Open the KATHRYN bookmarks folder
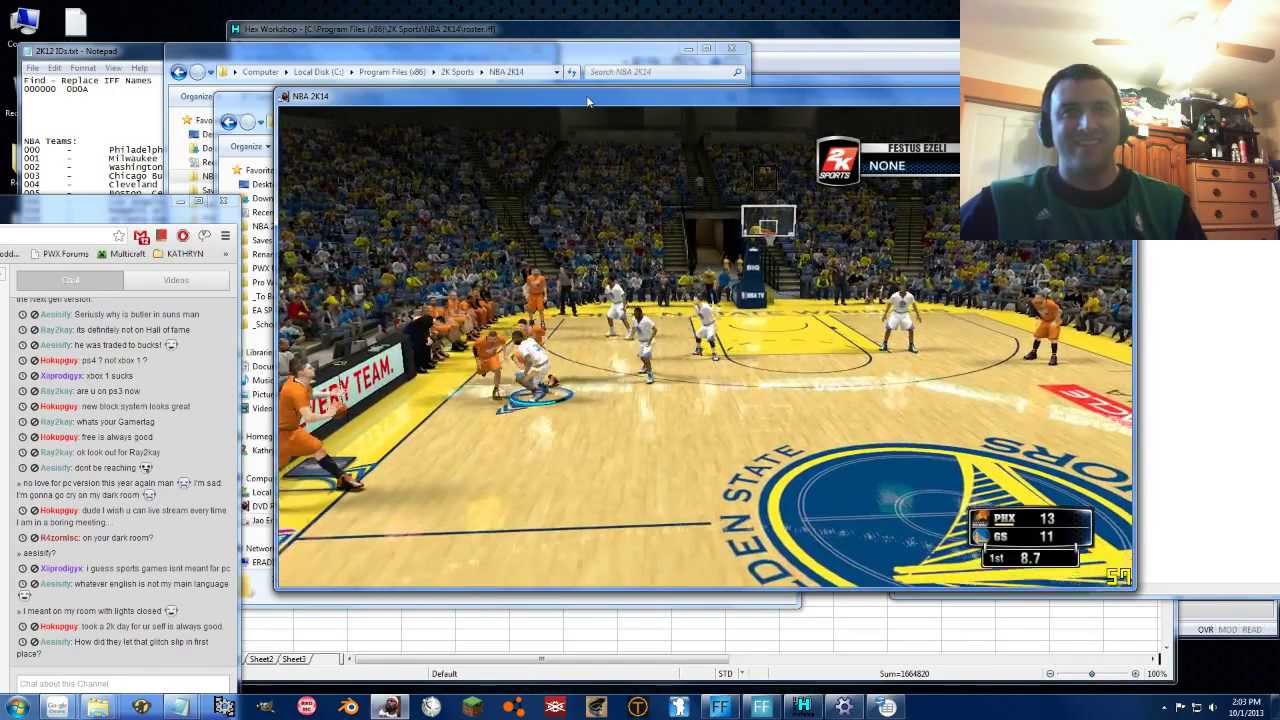1280x720 pixels. click(x=178, y=254)
